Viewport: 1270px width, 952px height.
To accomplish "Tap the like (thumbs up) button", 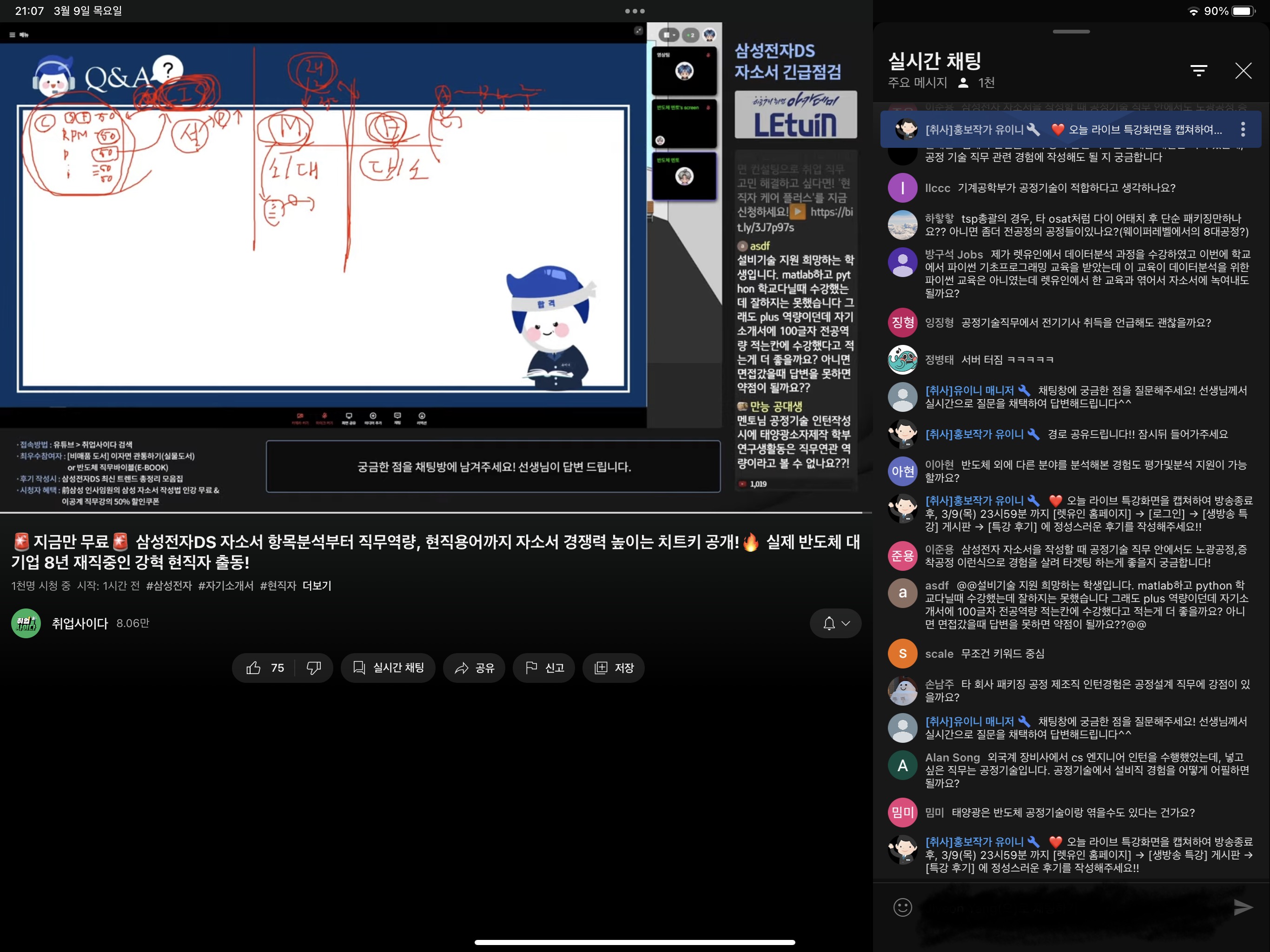I will (254, 667).
